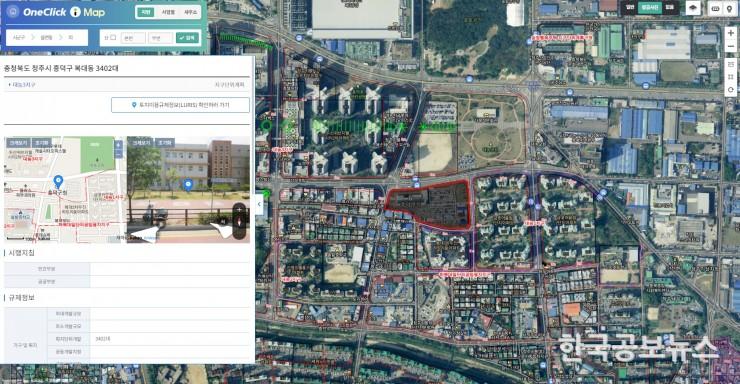Open the 읍면동 district selector
The image size is (740, 384).
[x=46, y=38]
